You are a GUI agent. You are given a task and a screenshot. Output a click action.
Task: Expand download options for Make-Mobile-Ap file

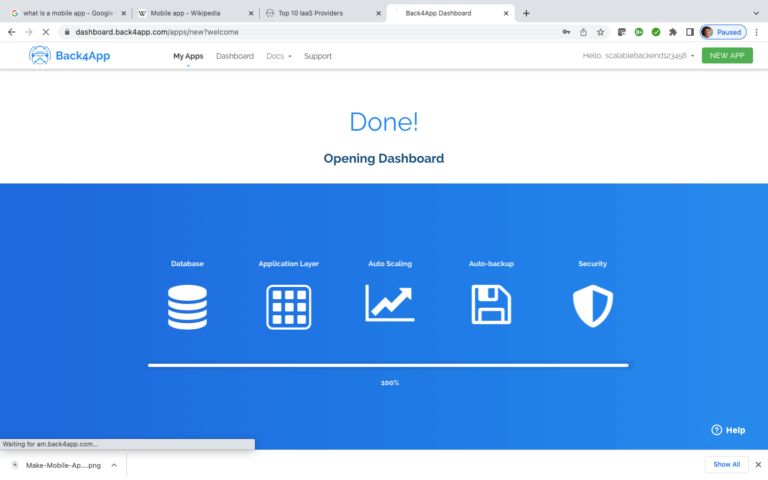tap(114, 465)
